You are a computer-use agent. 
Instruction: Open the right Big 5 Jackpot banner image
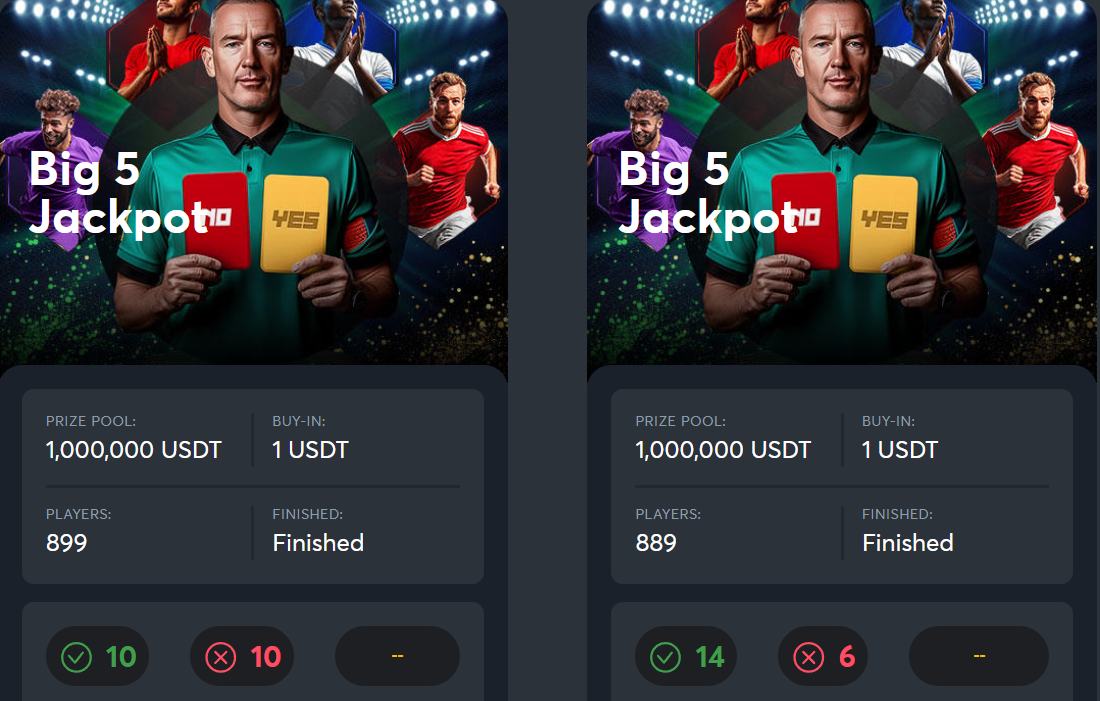coord(842,182)
